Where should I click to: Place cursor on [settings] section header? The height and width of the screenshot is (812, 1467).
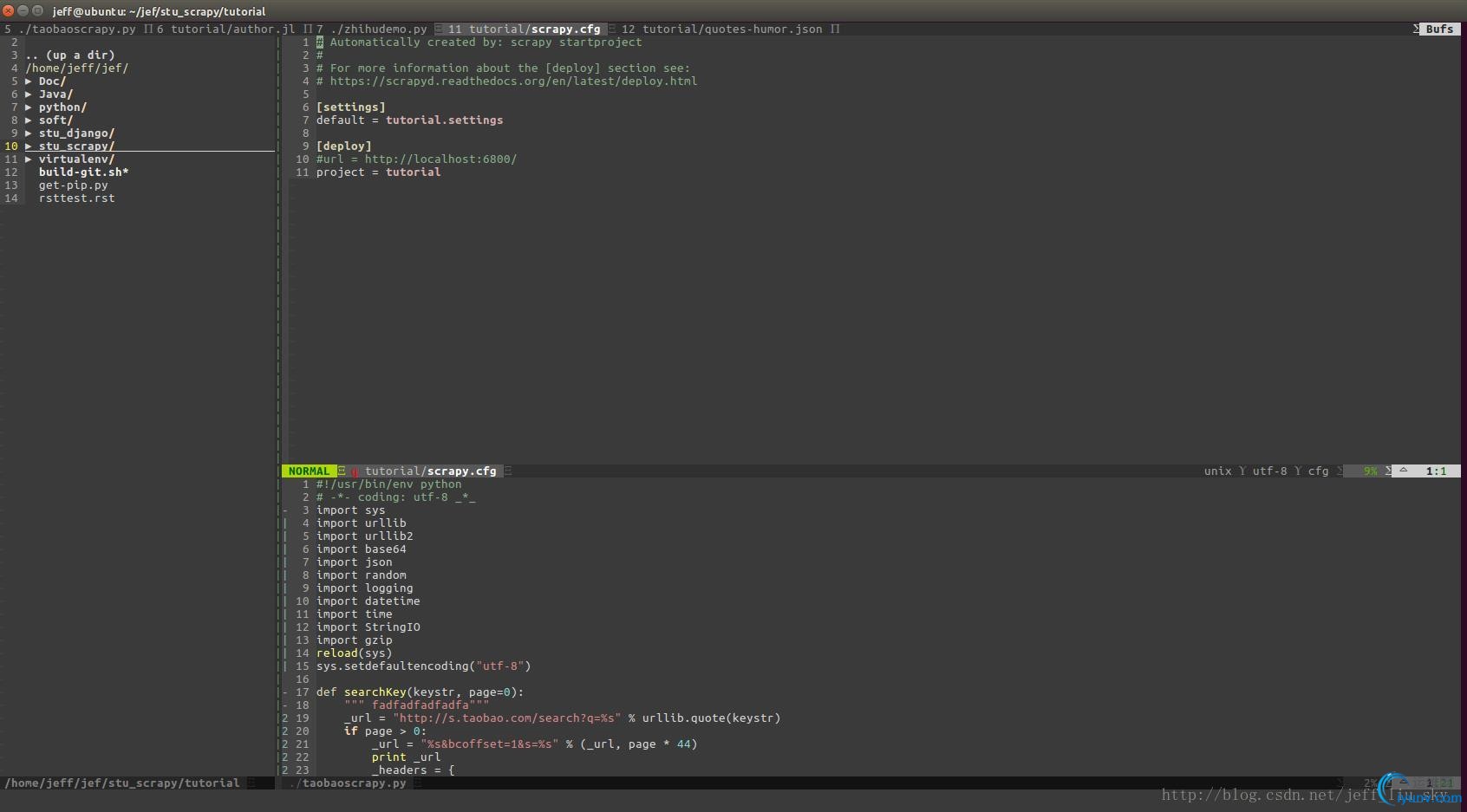pyautogui.click(x=350, y=107)
